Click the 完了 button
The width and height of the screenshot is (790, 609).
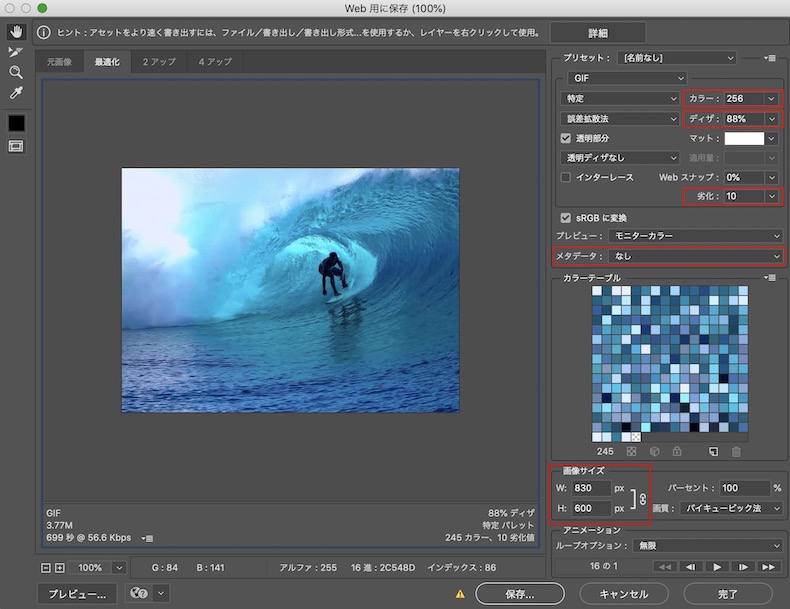tap(728, 594)
